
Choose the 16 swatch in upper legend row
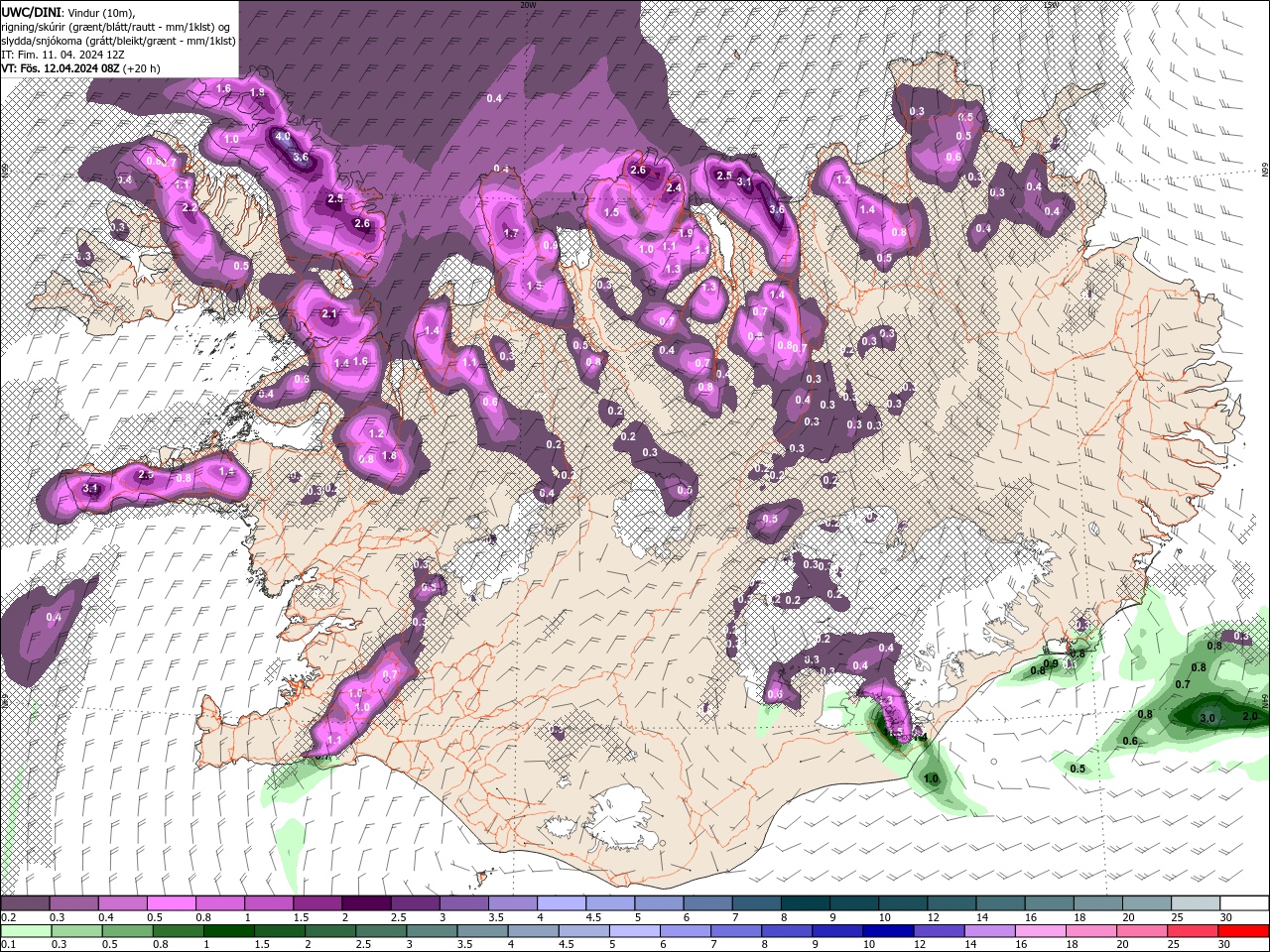coord(1050,903)
